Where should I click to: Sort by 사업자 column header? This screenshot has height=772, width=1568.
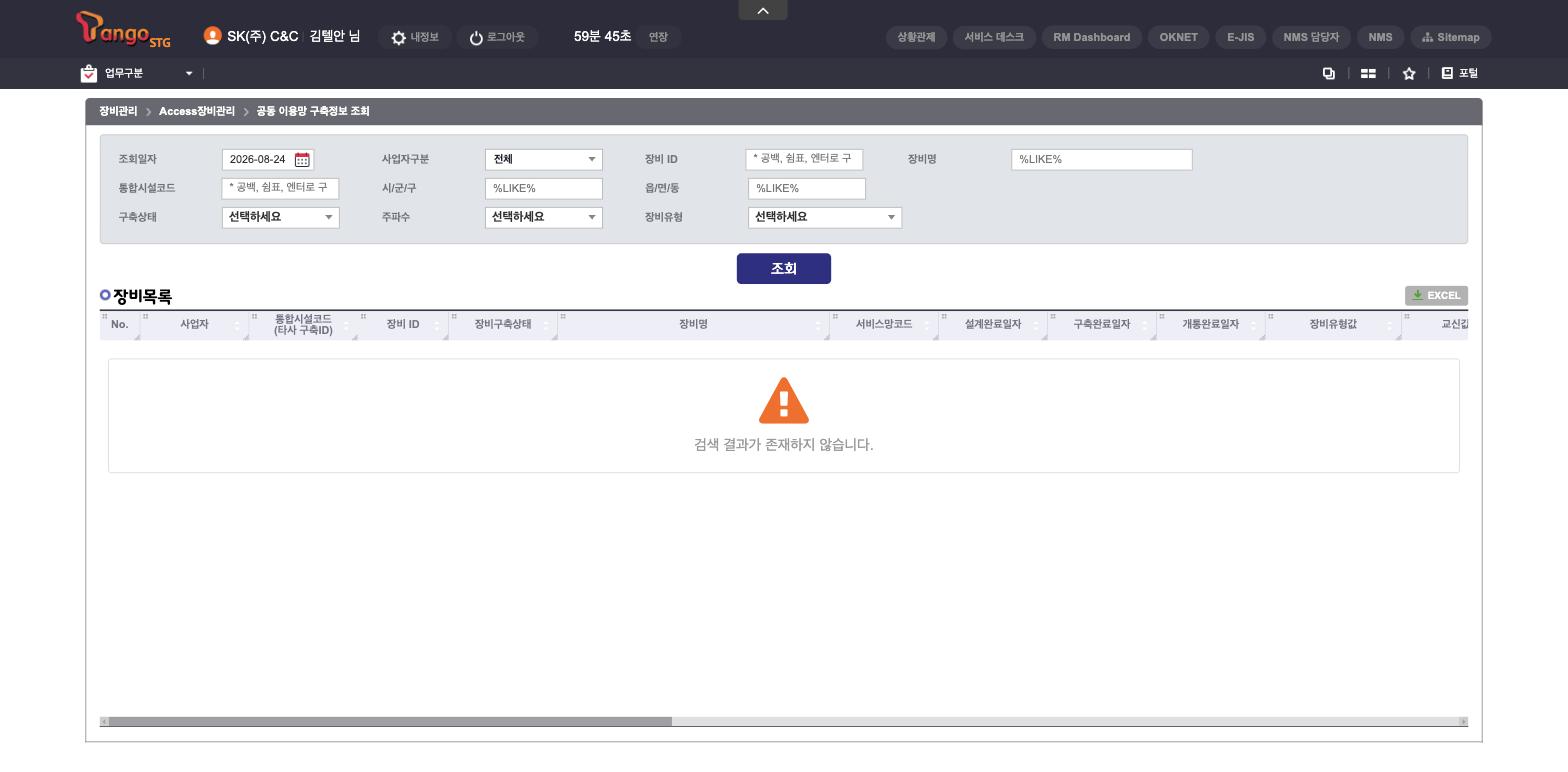coord(194,325)
